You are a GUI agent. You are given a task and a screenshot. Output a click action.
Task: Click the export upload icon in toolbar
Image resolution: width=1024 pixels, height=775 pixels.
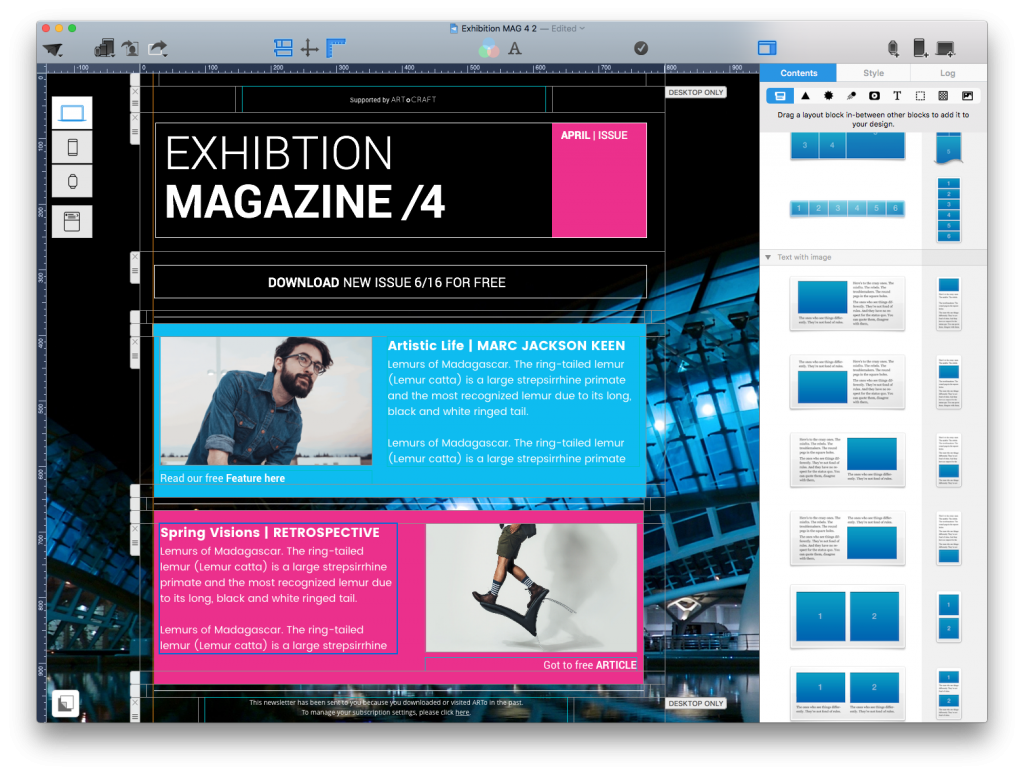[x=131, y=48]
